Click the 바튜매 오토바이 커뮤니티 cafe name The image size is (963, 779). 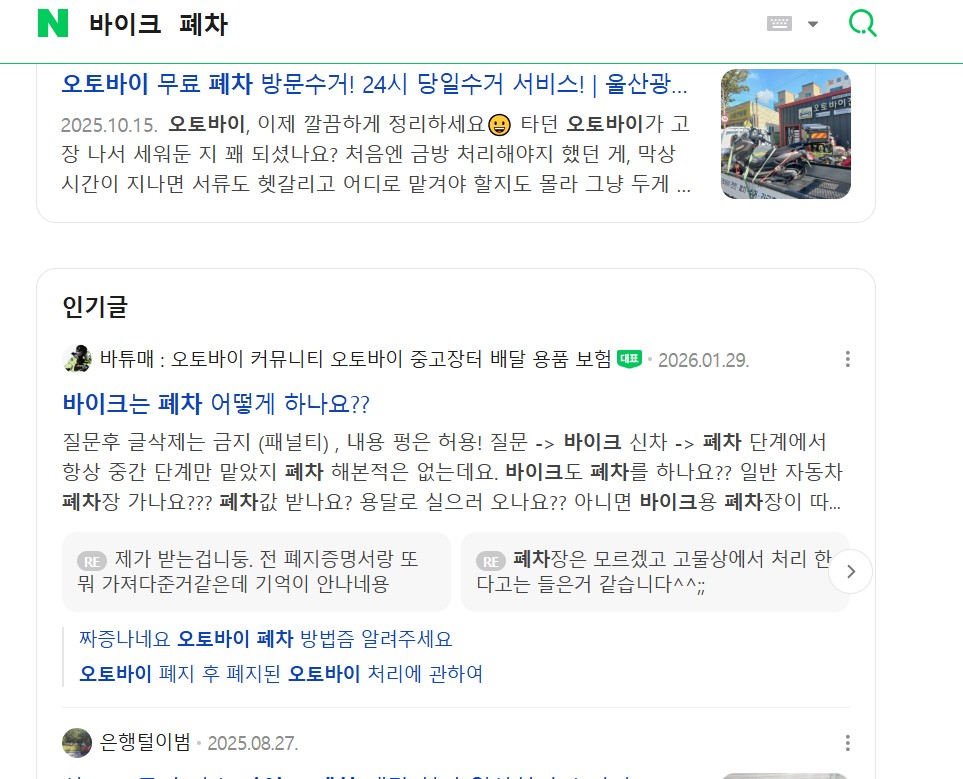coord(356,359)
